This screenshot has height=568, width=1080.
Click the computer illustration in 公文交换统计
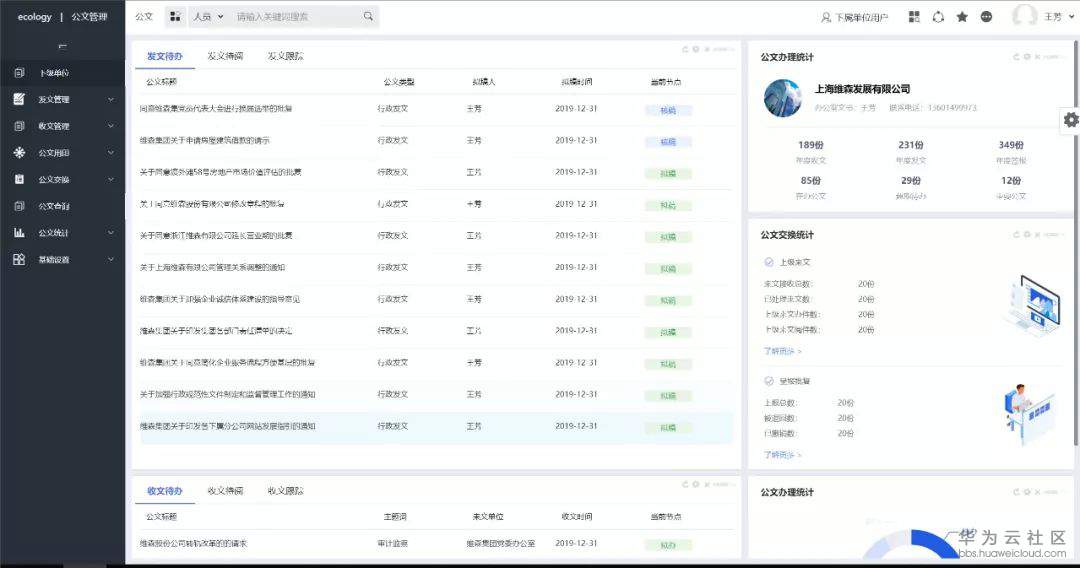(1032, 305)
